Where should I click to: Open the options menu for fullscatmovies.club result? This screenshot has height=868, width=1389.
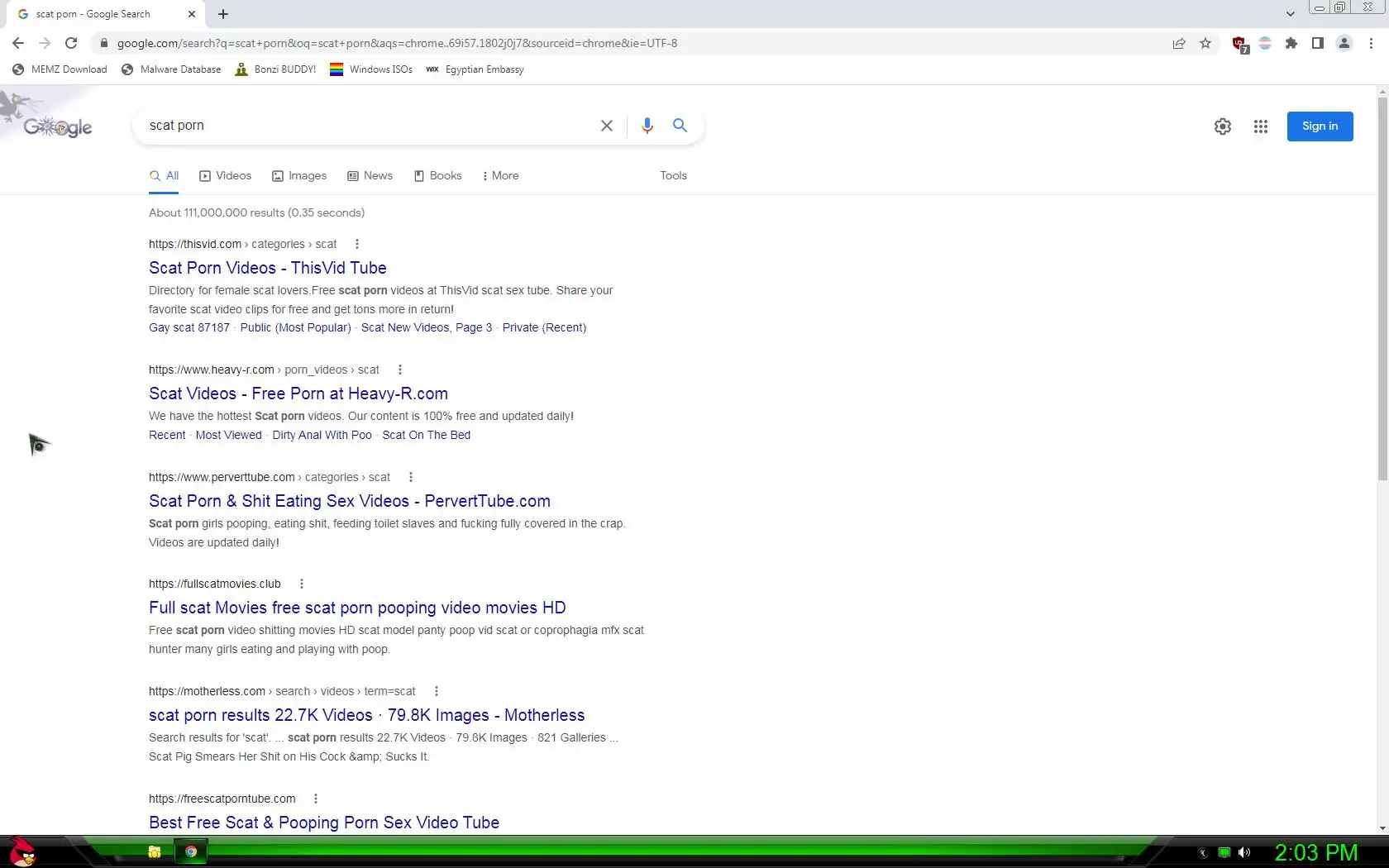(x=302, y=584)
